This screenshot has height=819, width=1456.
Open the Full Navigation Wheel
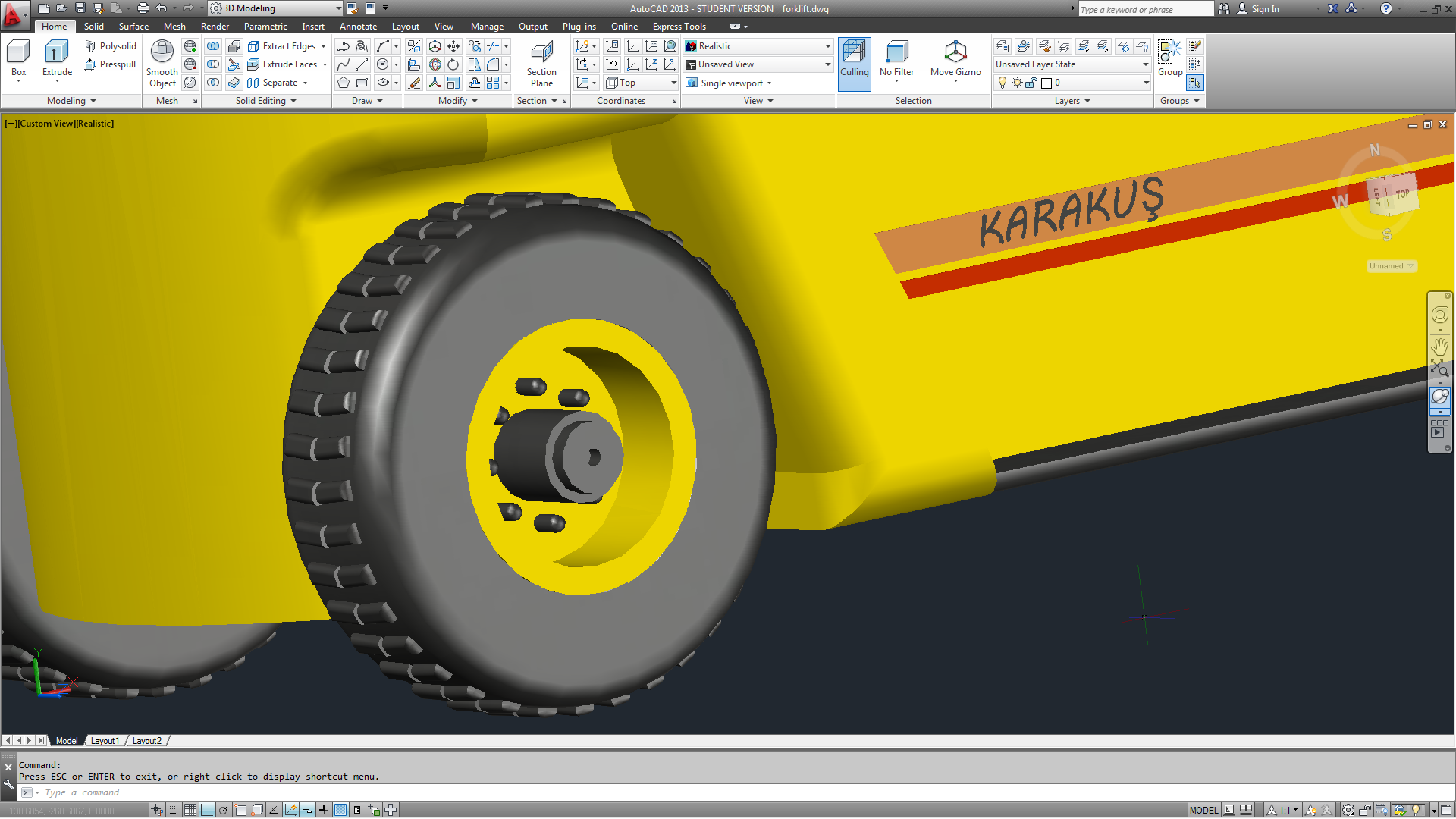(x=1439, y=314)
